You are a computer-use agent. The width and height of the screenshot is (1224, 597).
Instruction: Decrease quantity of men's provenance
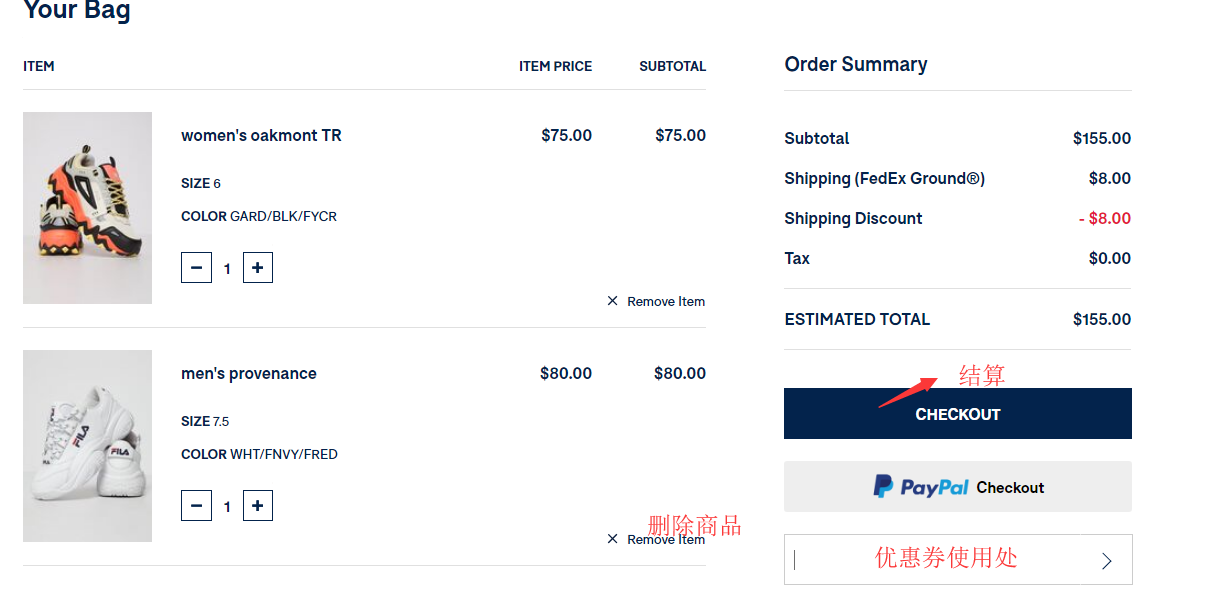click(x=196, y=506)
